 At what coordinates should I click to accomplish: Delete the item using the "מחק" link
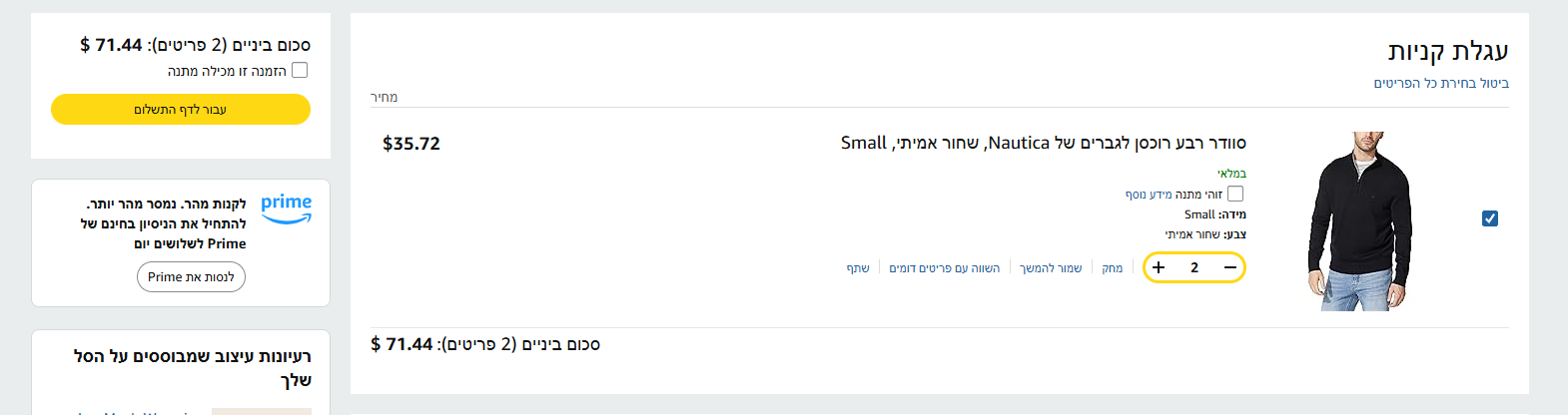click(x=1112, y=268)
